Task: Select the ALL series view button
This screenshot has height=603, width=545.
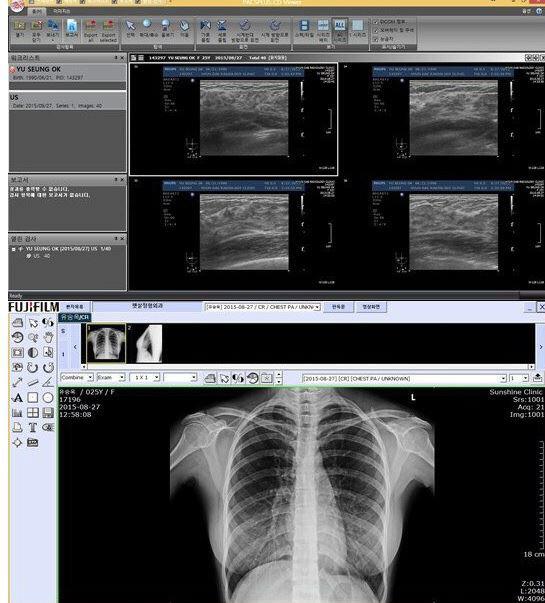Action: tap(340, 31)
